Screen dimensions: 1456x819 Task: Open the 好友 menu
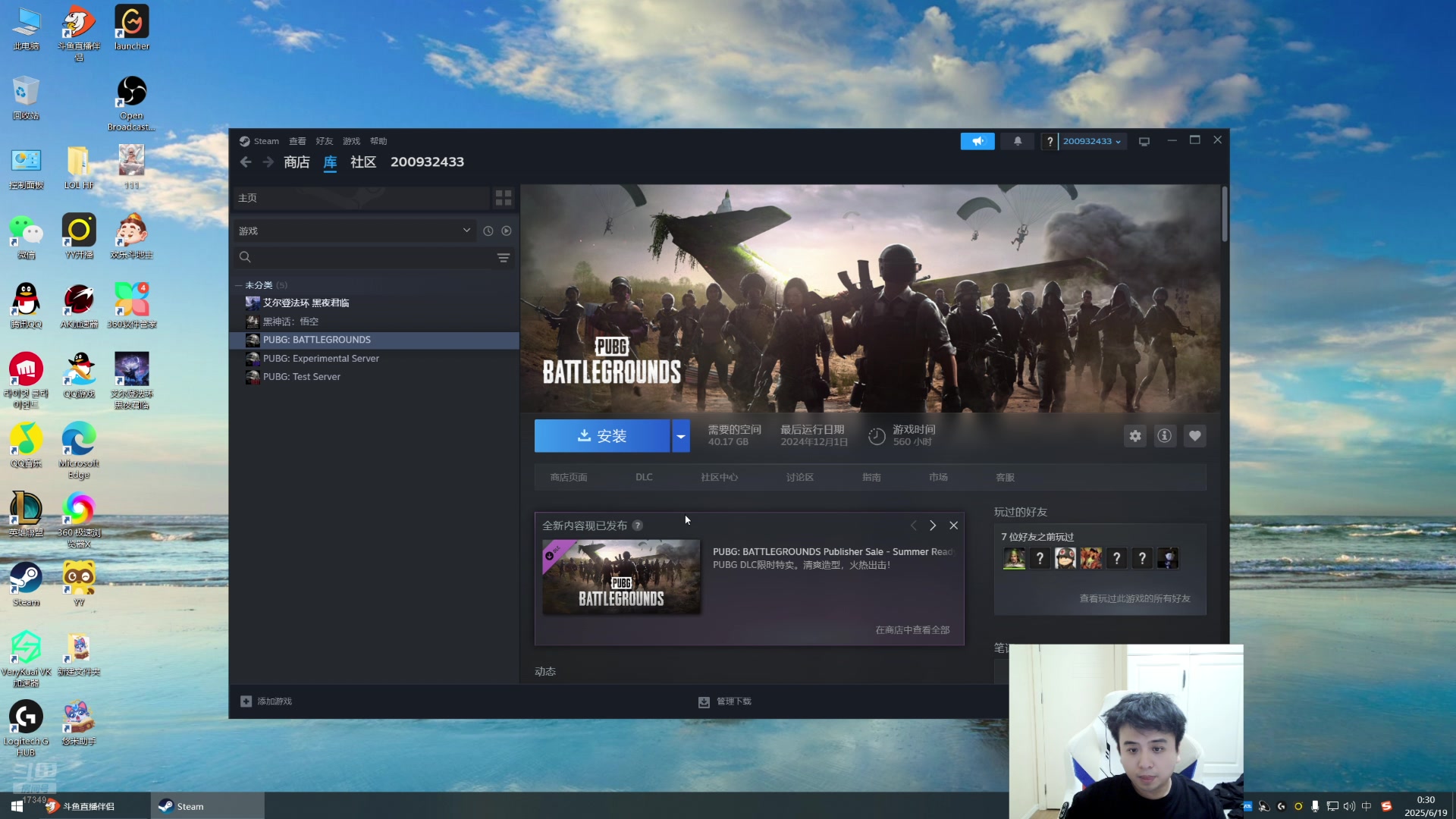pyautogui.click(x=325, y=141)
